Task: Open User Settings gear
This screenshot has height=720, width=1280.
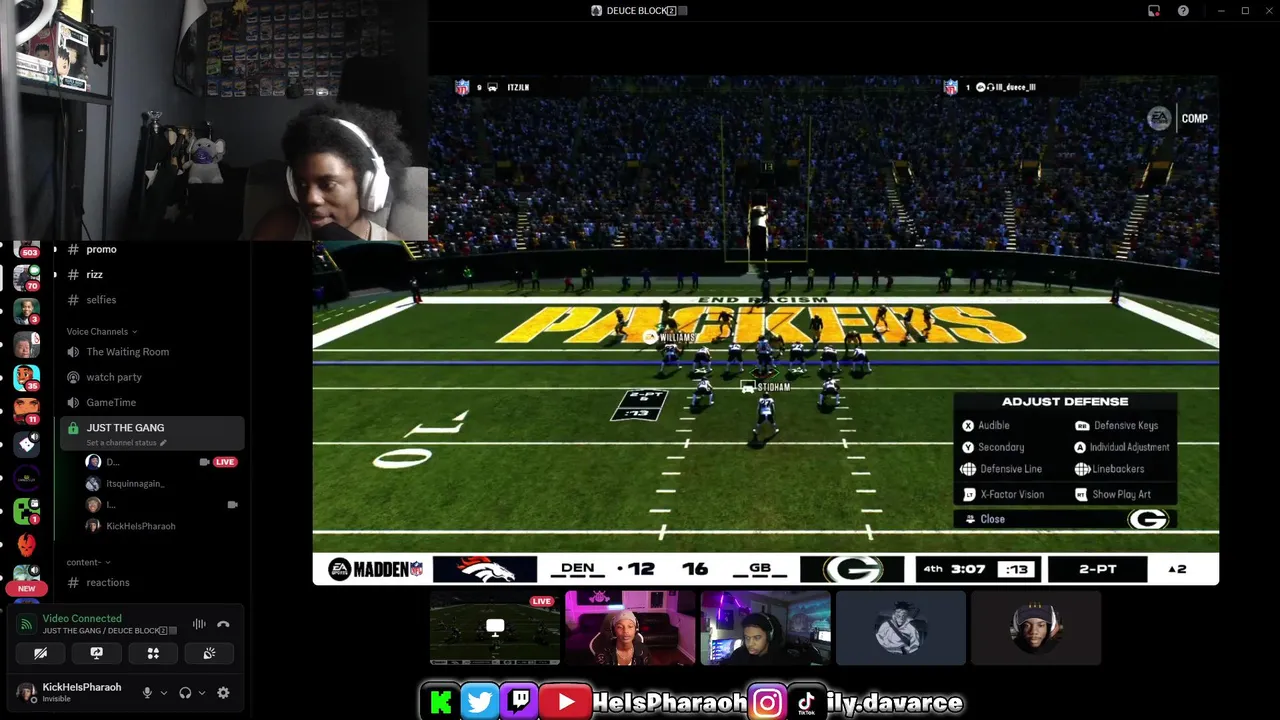Action: pyautogui.click(x=223, y=692)
